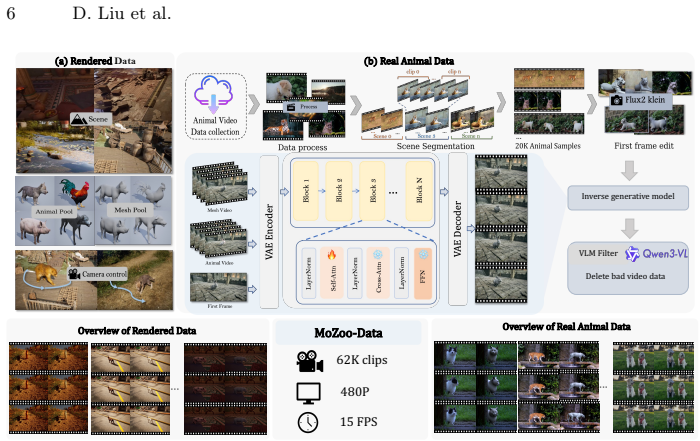The width and height of the screenshot is (700, 441).
Task: Click the clock icon beside 15 FPS
Action: click(x=308, y=422)
